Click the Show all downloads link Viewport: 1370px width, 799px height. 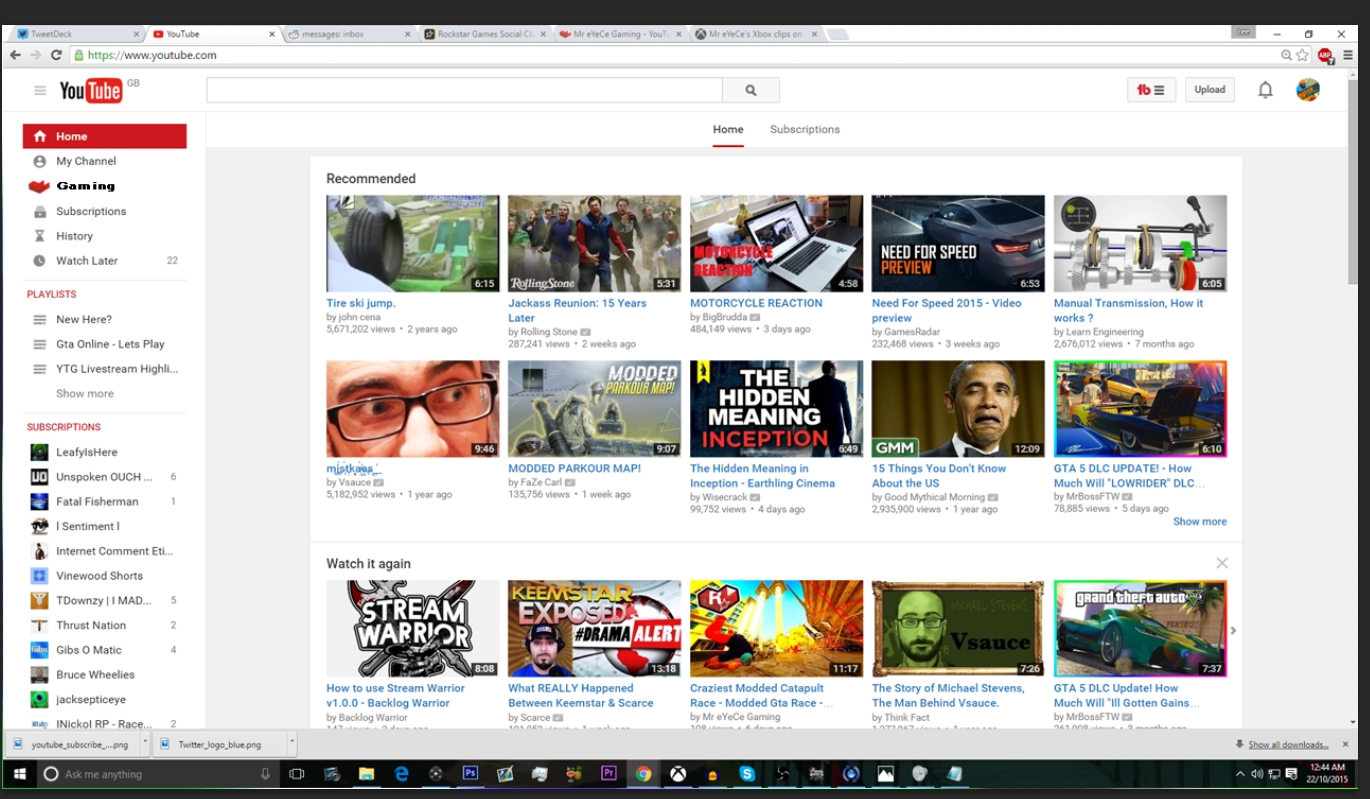(x=1288, y=744)
